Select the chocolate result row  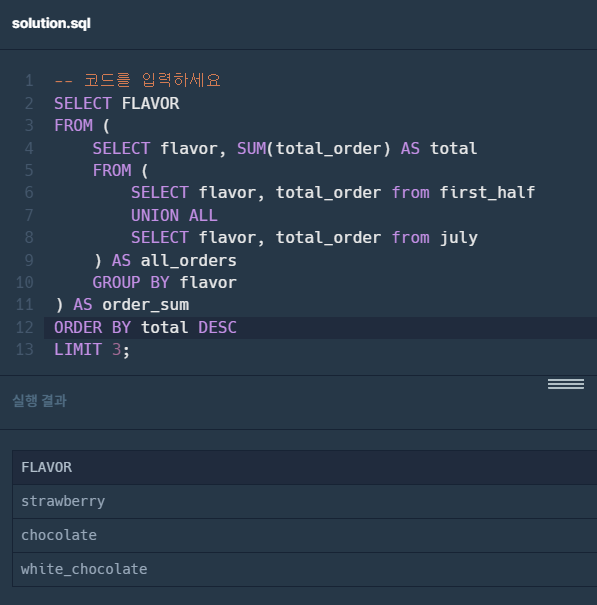(x=305, y=535)
